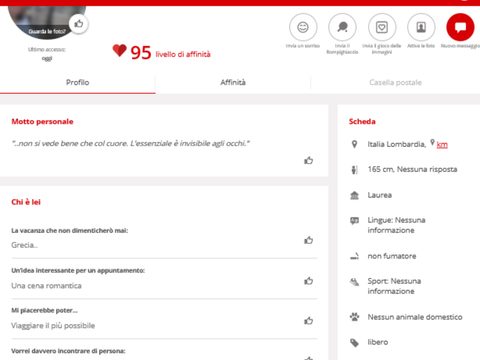
Task: Click the small distance pin before km
Action: tap(432, 142)
